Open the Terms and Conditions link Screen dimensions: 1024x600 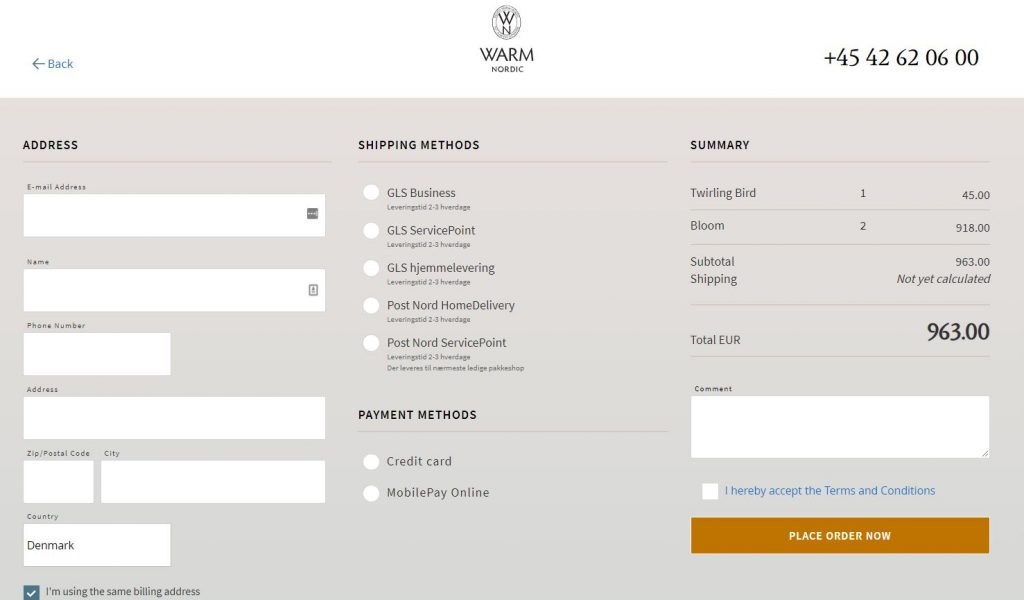coord(879,490)
